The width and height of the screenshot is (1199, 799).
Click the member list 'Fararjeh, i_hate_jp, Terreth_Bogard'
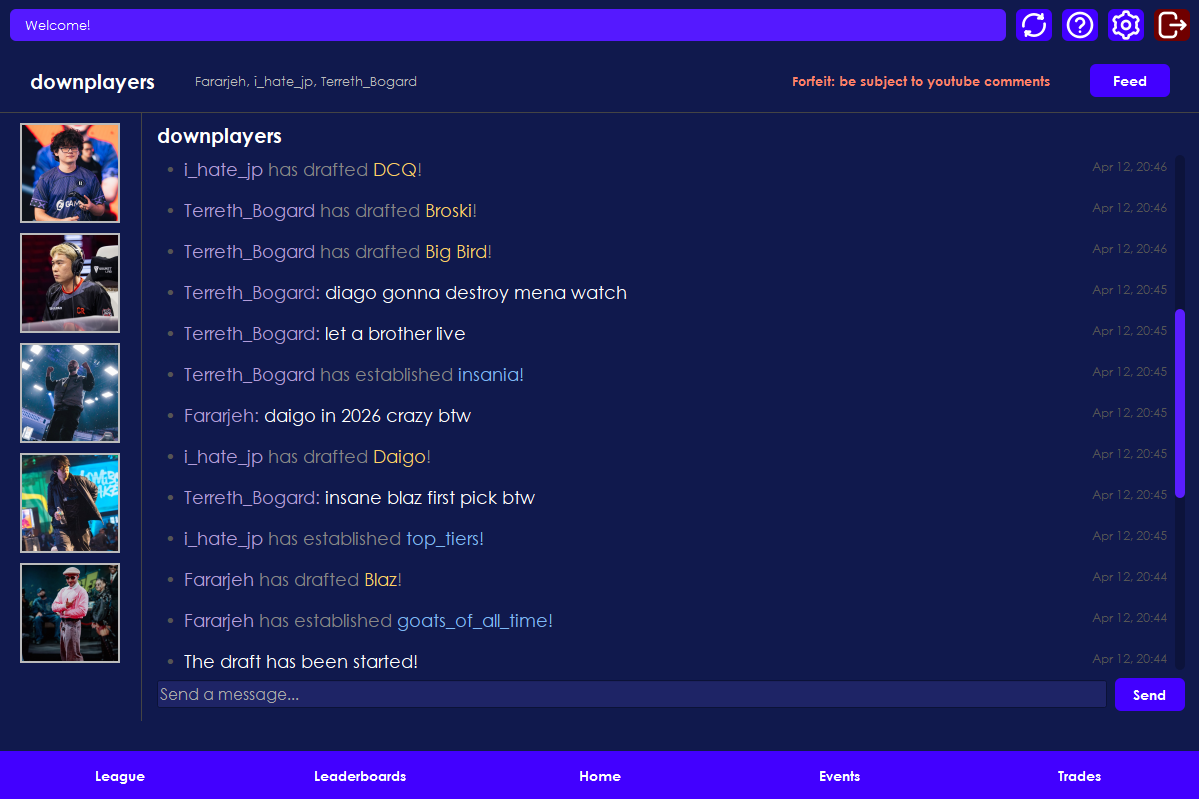[x=306, y=82]
